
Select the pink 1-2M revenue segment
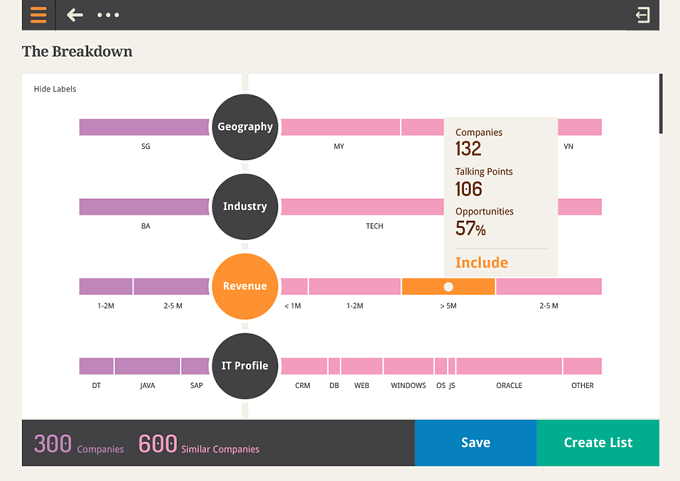pos(355,287)
